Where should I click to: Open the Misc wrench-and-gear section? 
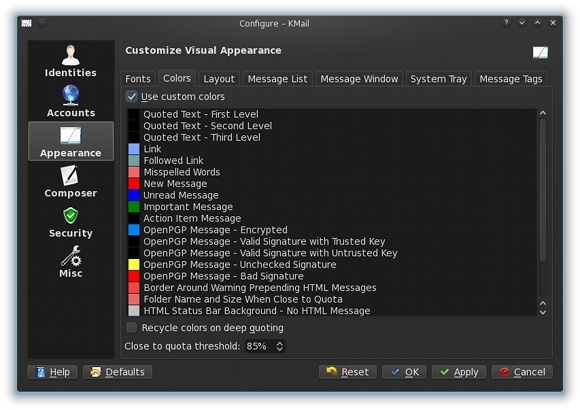[x=71, y=262]
